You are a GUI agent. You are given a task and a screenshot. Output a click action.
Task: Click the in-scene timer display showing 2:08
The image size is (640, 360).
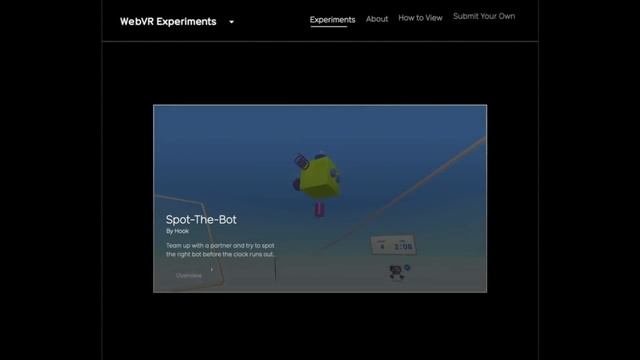tap(393, 245)
